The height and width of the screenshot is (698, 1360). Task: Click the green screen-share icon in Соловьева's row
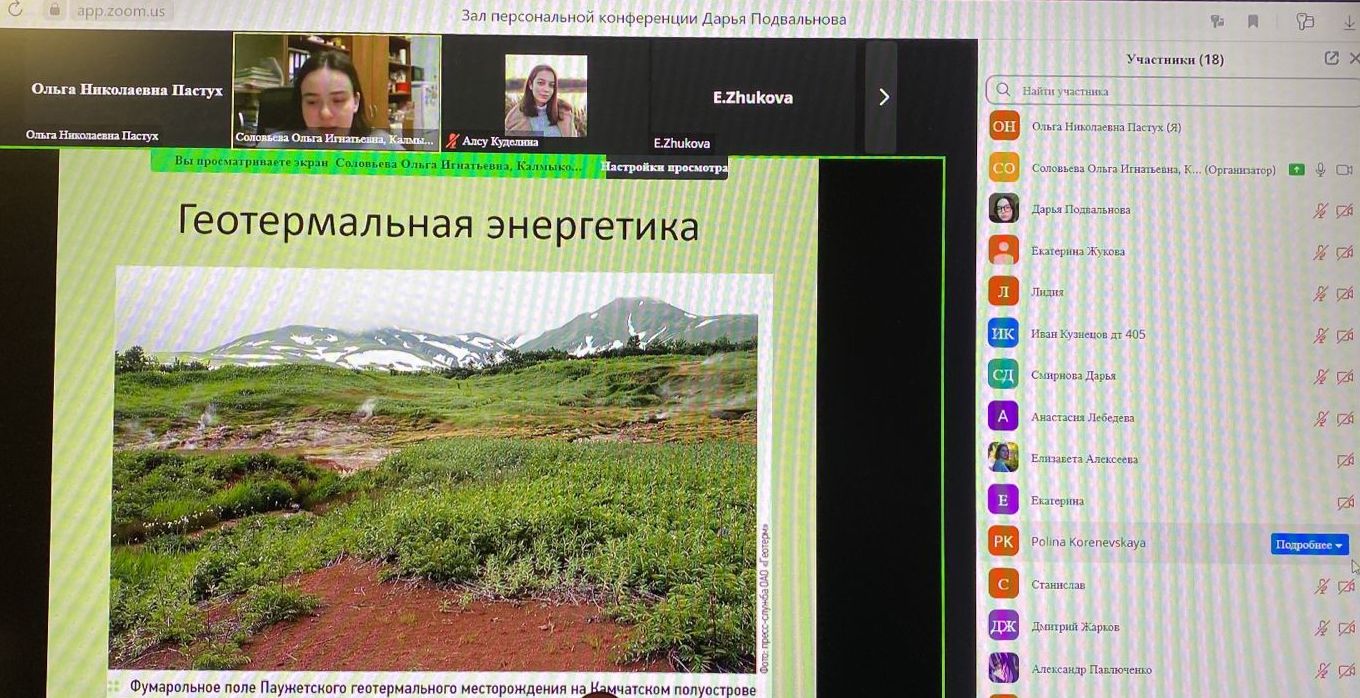click(1297, 170)
